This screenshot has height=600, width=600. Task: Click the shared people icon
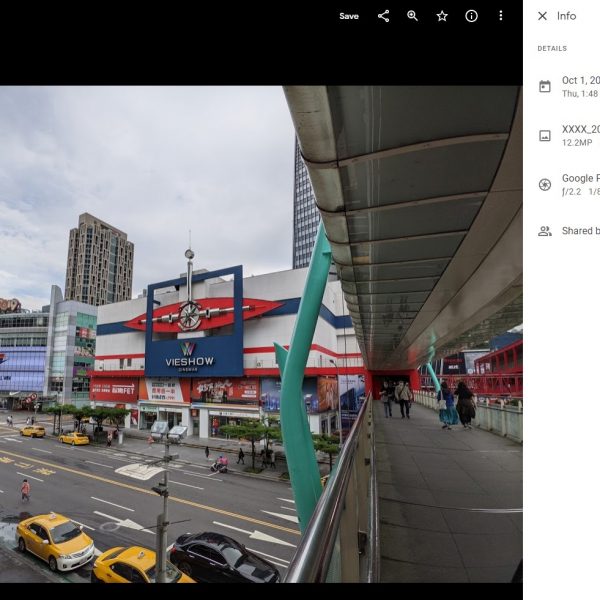tap(545, 231)
